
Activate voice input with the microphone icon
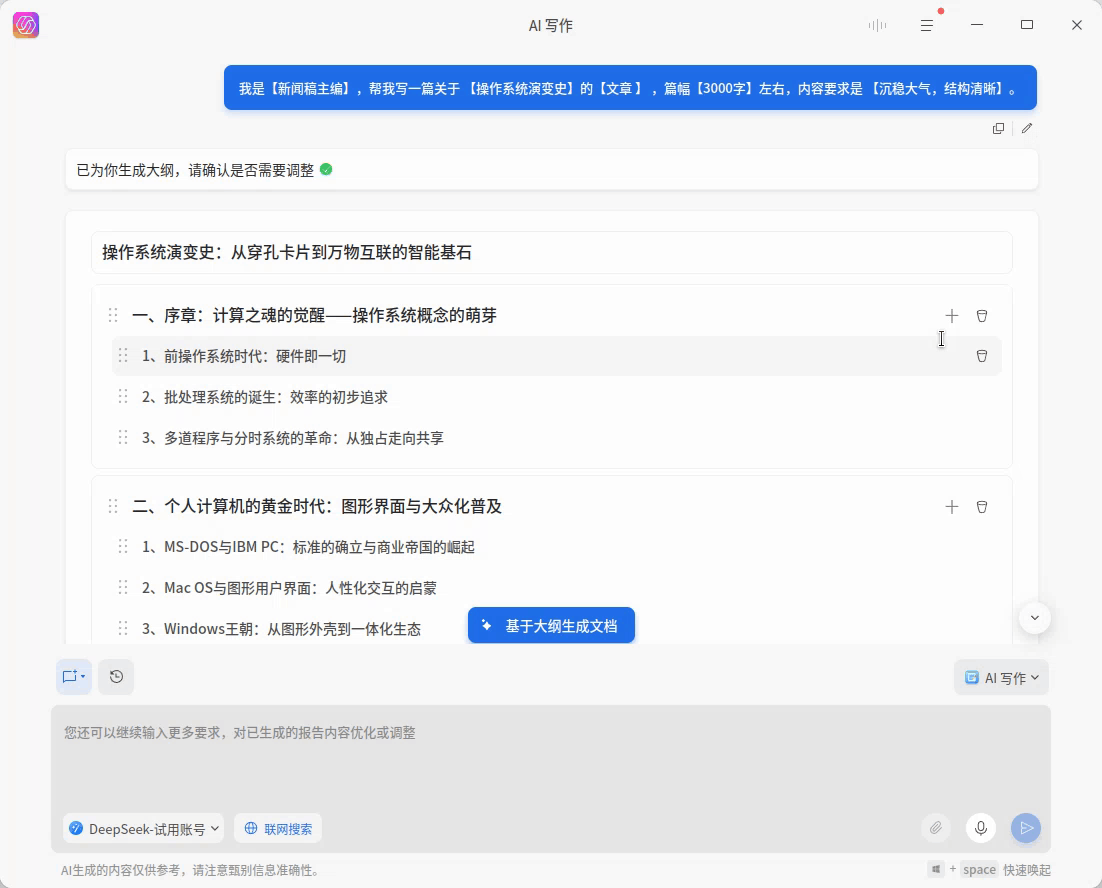(981, 828)
